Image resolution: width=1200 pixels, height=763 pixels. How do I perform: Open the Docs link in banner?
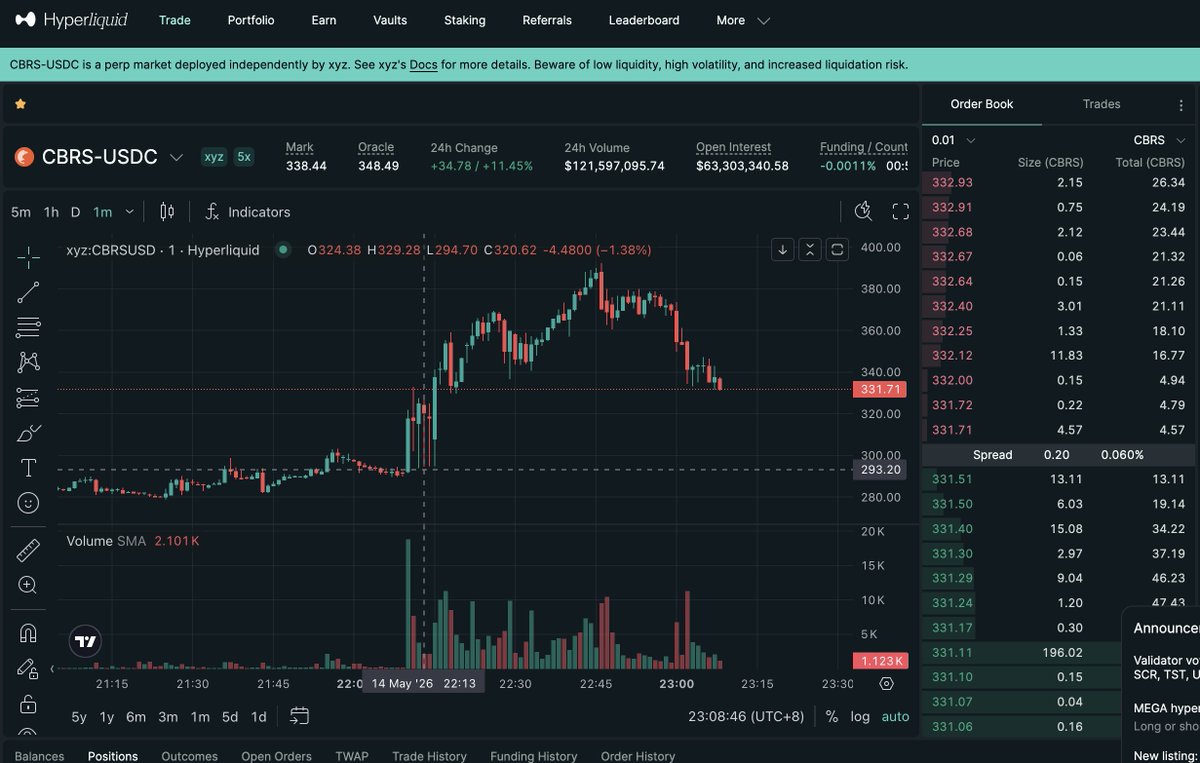pyautogui.click(x=424, y=65)
